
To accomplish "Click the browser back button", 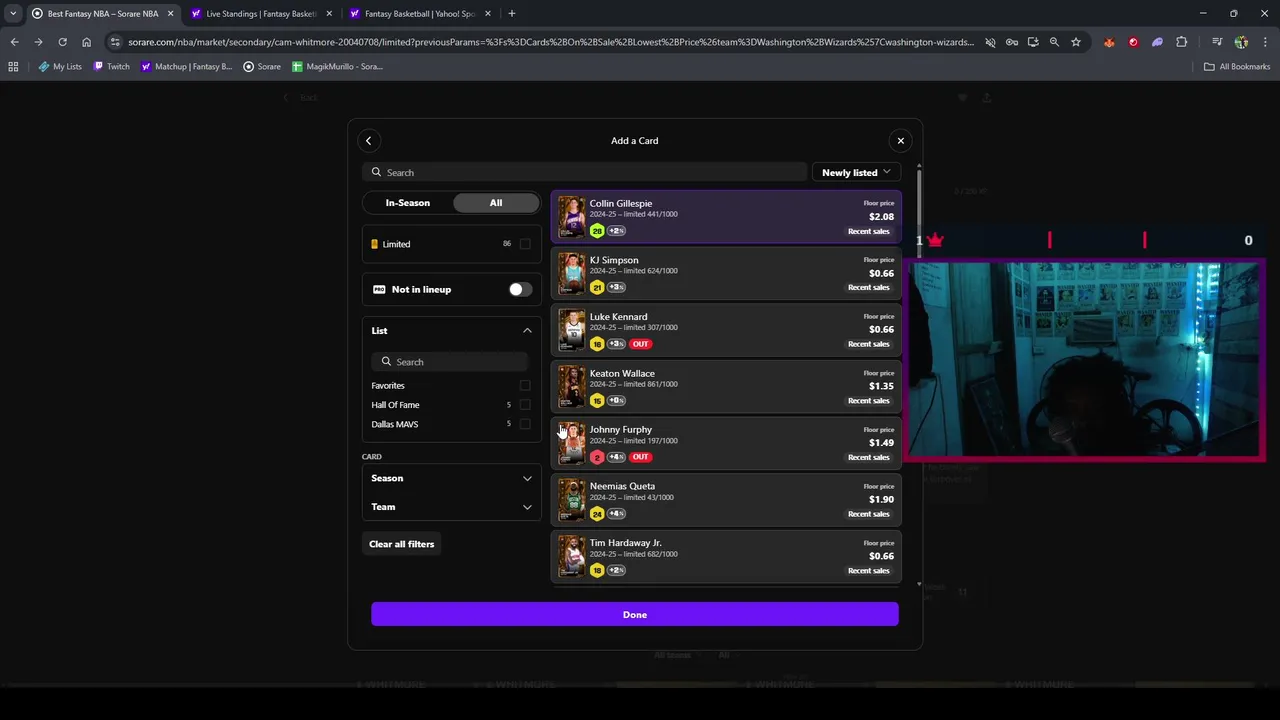I will click(x=14, y=42).
